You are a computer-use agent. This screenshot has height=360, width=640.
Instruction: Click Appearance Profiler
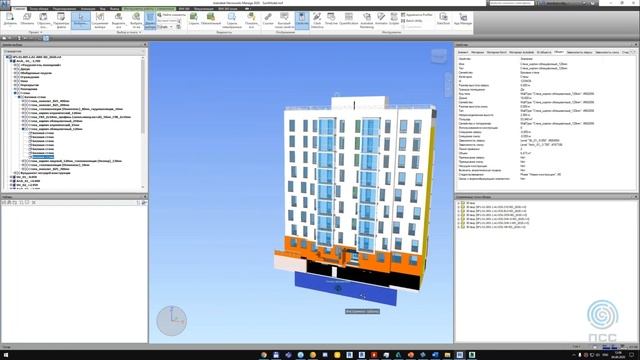(x=417, y=15)
